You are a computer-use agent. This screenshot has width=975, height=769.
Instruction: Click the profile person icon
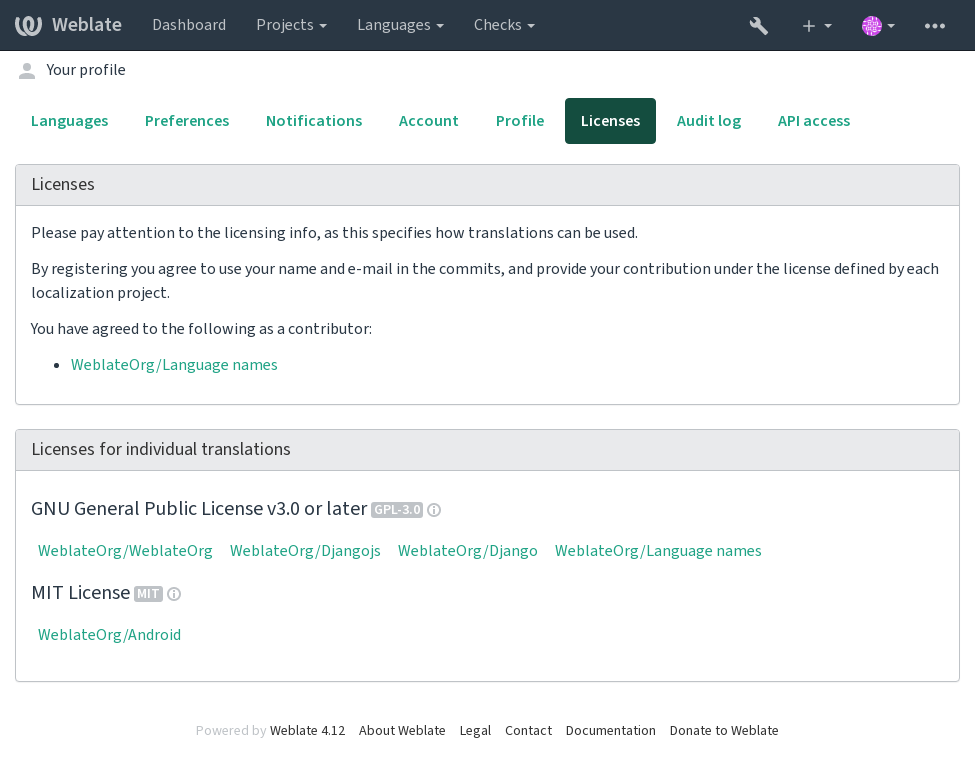[x=27, y=70]
